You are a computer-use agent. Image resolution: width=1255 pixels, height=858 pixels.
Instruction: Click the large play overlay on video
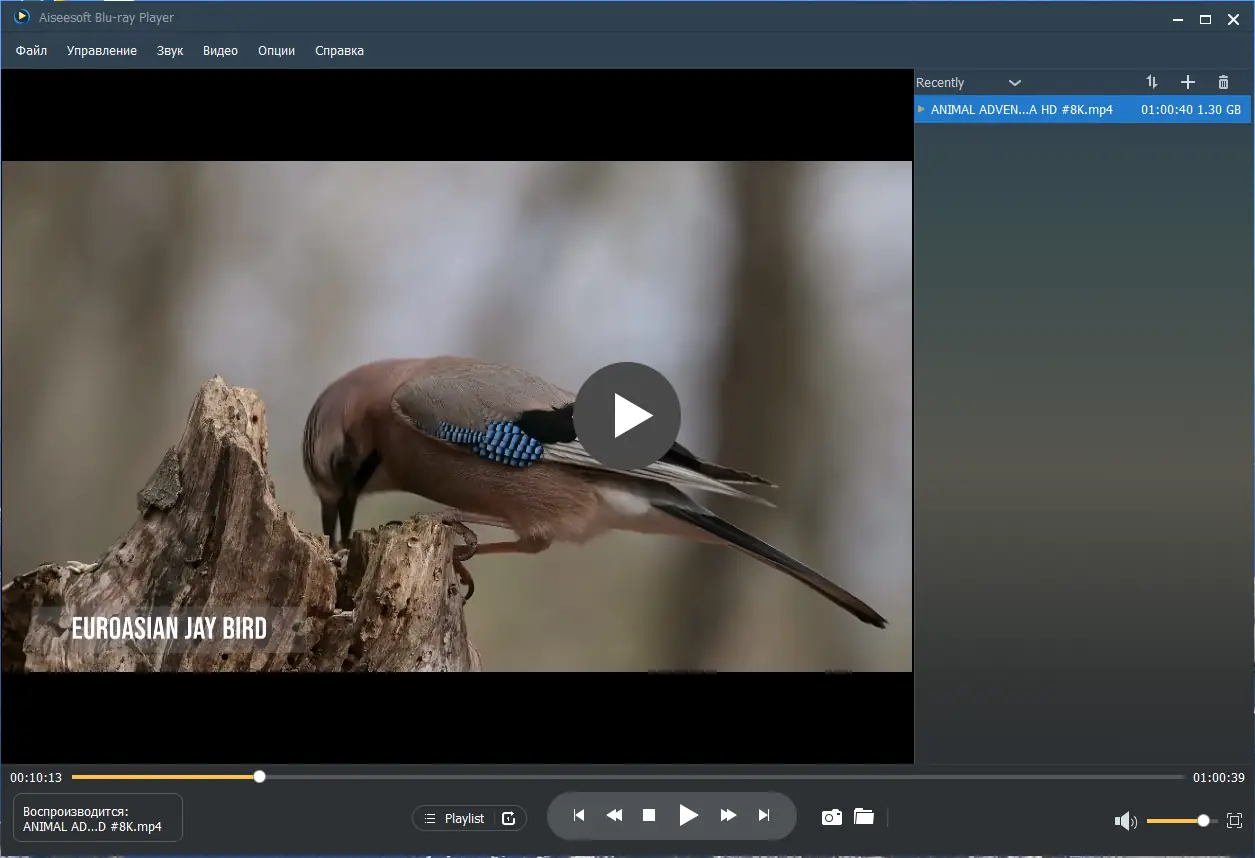[x=627, y=415]
